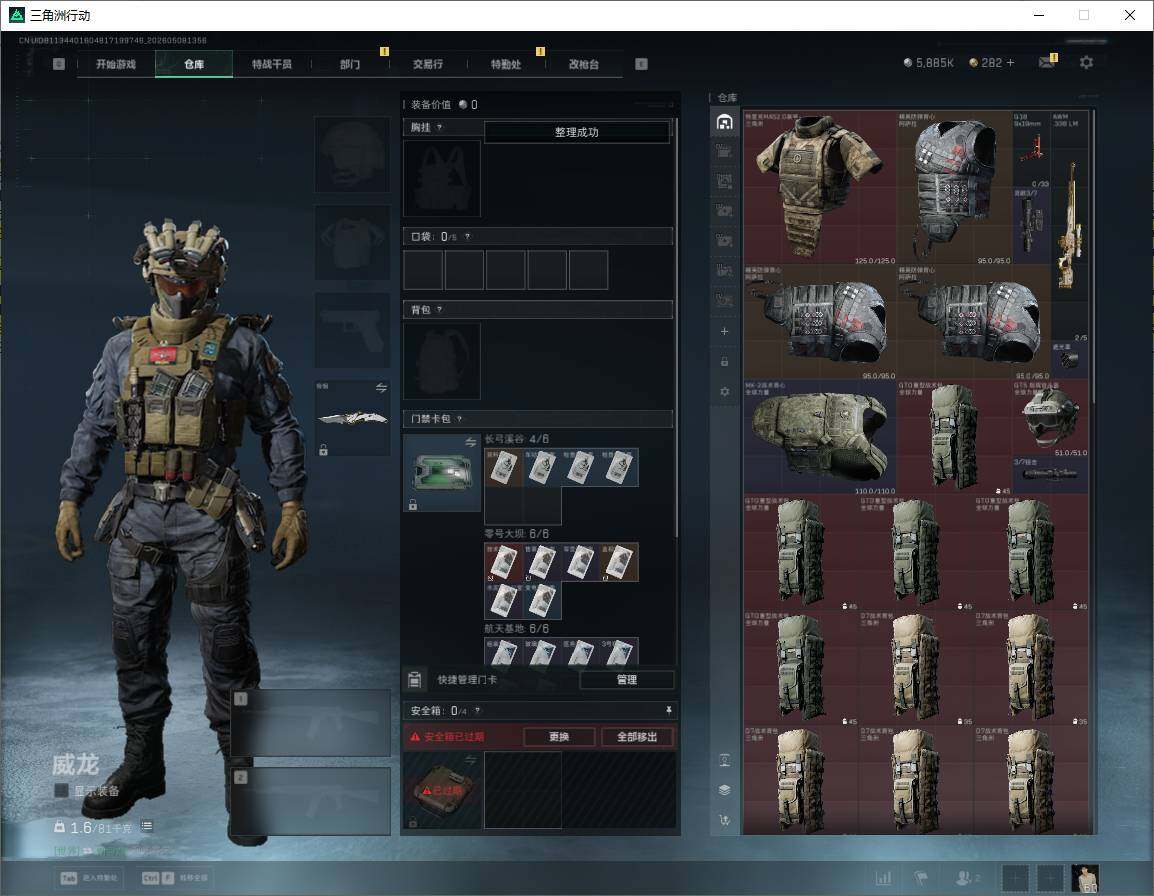The width and height of the screenshot is (1154, 896).
Task: Add teammate in second empty squad slot
Action: coord(1050,878)
